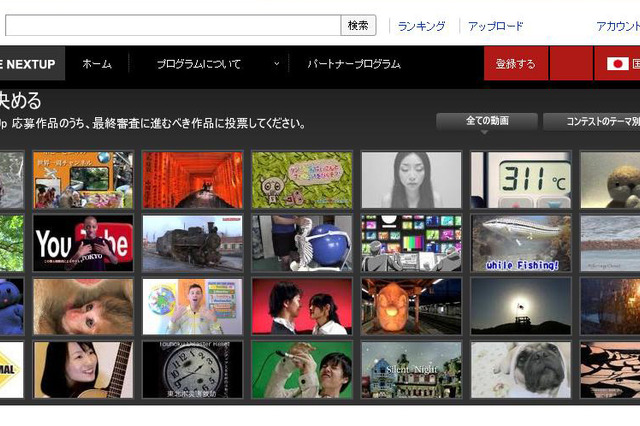
Task: Click the 検索 search button
Action: point(358,26)
